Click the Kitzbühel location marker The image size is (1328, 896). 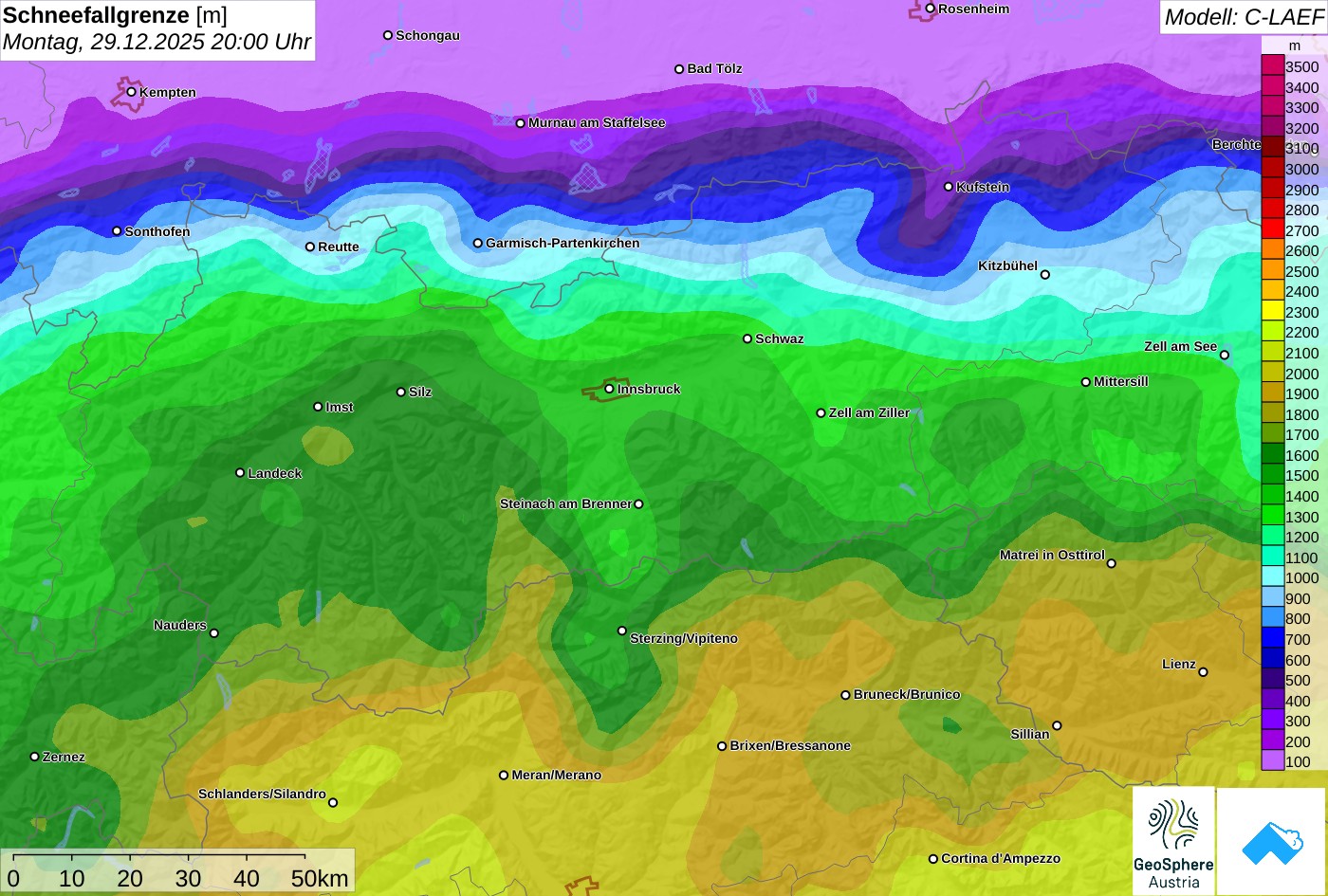[1045, 275]
